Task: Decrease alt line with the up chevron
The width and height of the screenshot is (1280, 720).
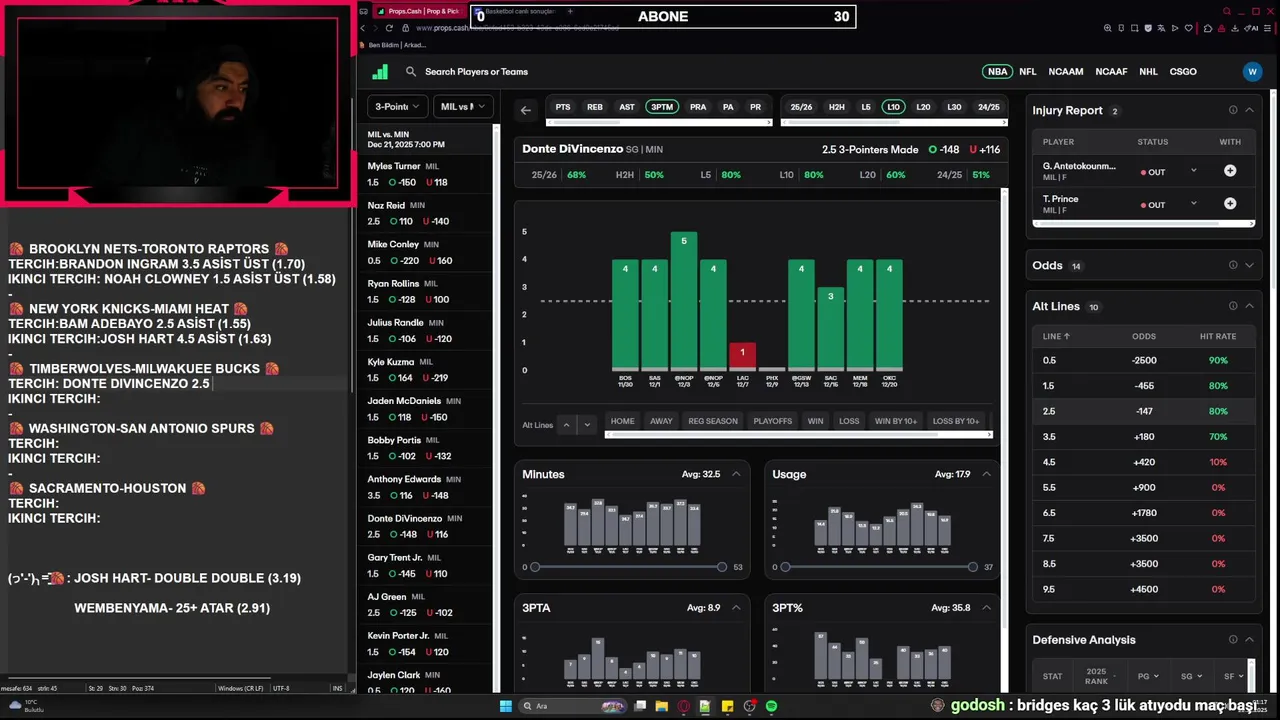Action: 566,425
